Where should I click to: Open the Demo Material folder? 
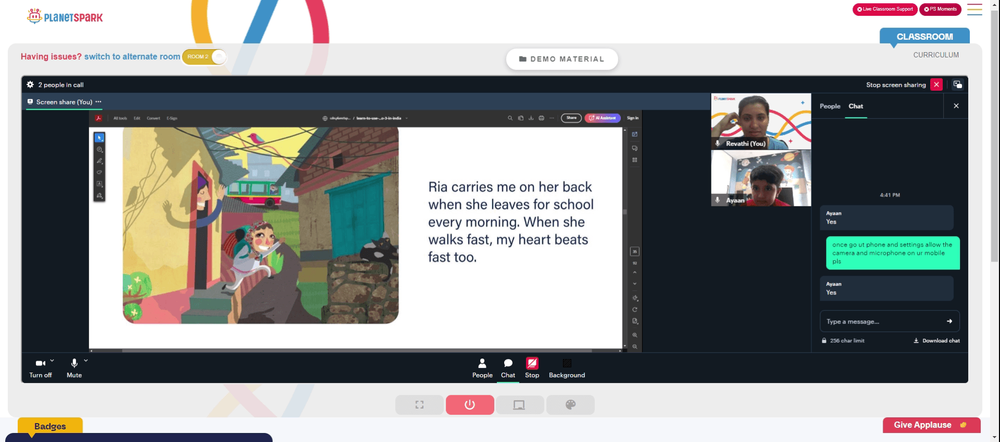pyautogui.click(x=562, y=59)
